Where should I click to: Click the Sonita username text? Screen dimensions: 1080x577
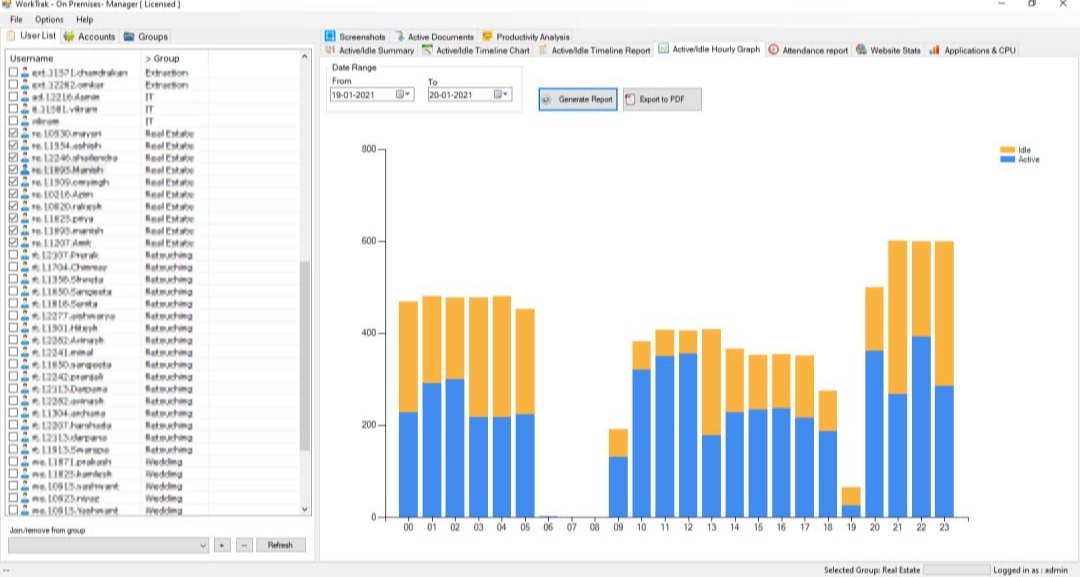pyautogui.click(x=65, y=304)
